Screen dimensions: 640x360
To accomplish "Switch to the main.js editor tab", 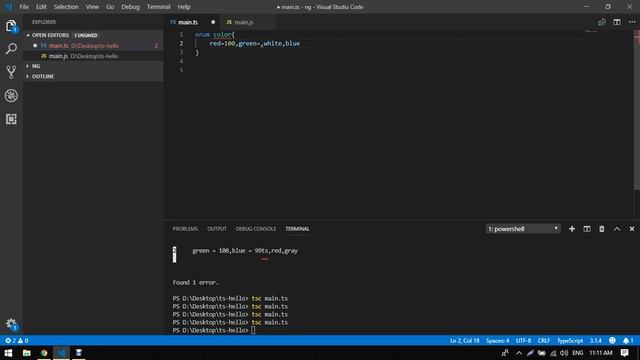I will point(247,22).
